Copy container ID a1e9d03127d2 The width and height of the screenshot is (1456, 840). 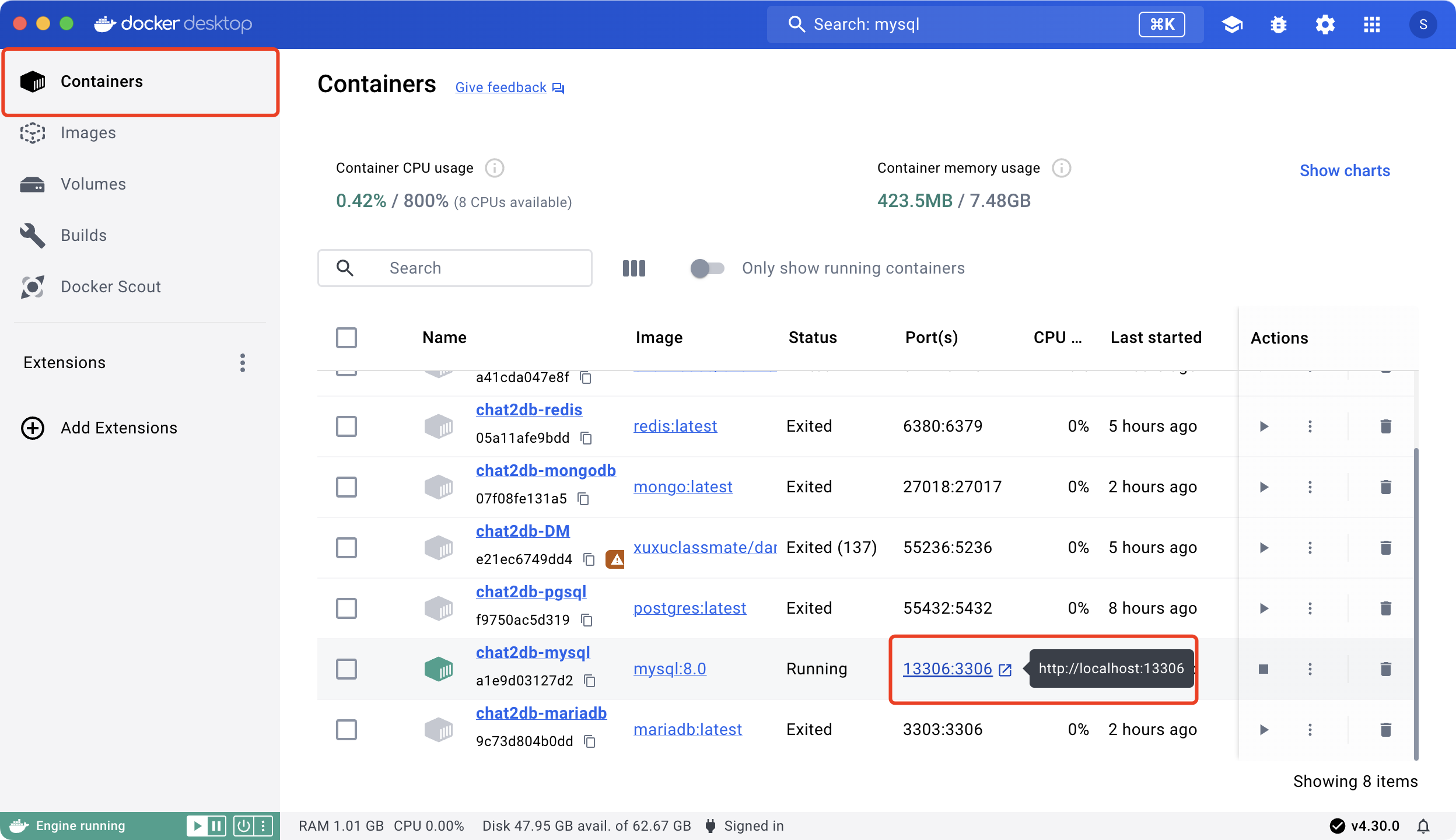[590, 681]
